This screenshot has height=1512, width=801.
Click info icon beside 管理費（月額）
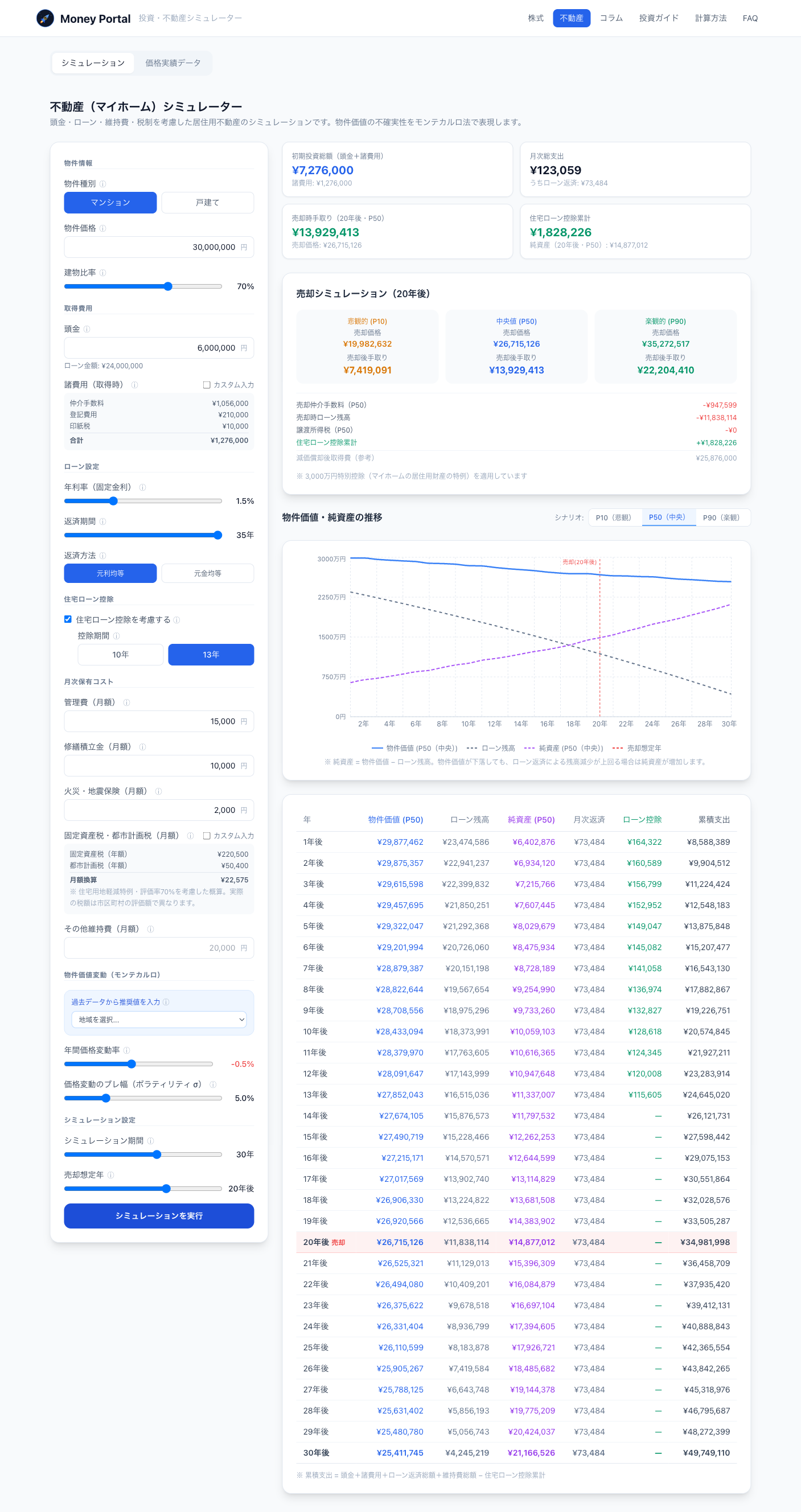pyautogui.click(x=126, y=702)
